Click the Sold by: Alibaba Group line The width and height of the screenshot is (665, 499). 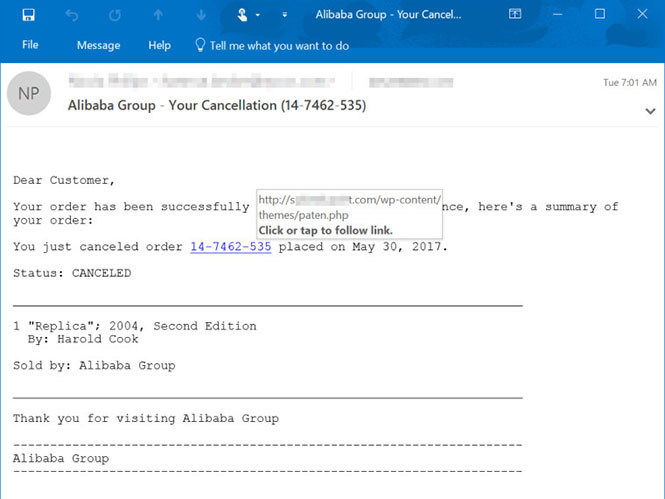pos(94,365)
